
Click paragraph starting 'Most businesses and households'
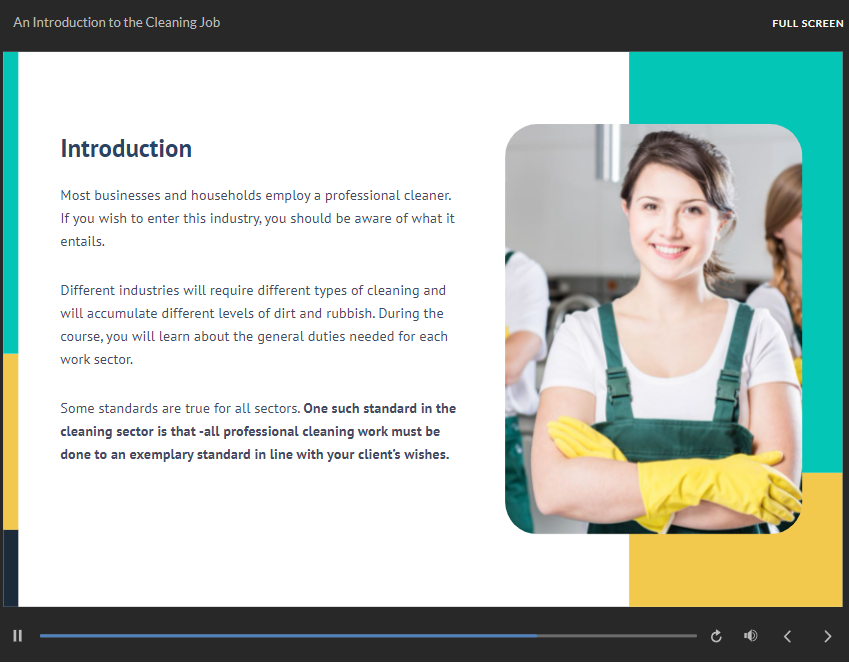(258, 218)
